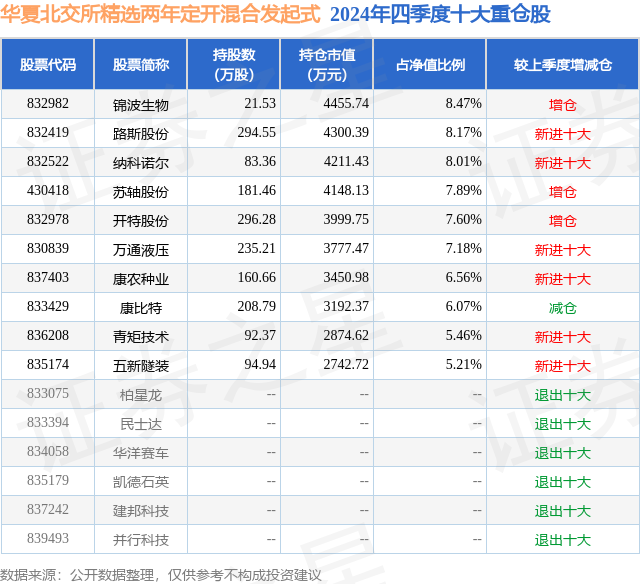Select stock code 833394
The image size is (640, 584).
tap(48, 422)
